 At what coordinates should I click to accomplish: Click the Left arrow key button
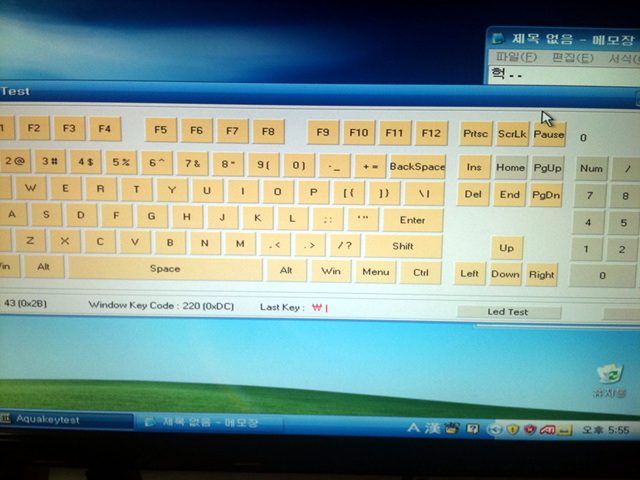pos(469,273)
